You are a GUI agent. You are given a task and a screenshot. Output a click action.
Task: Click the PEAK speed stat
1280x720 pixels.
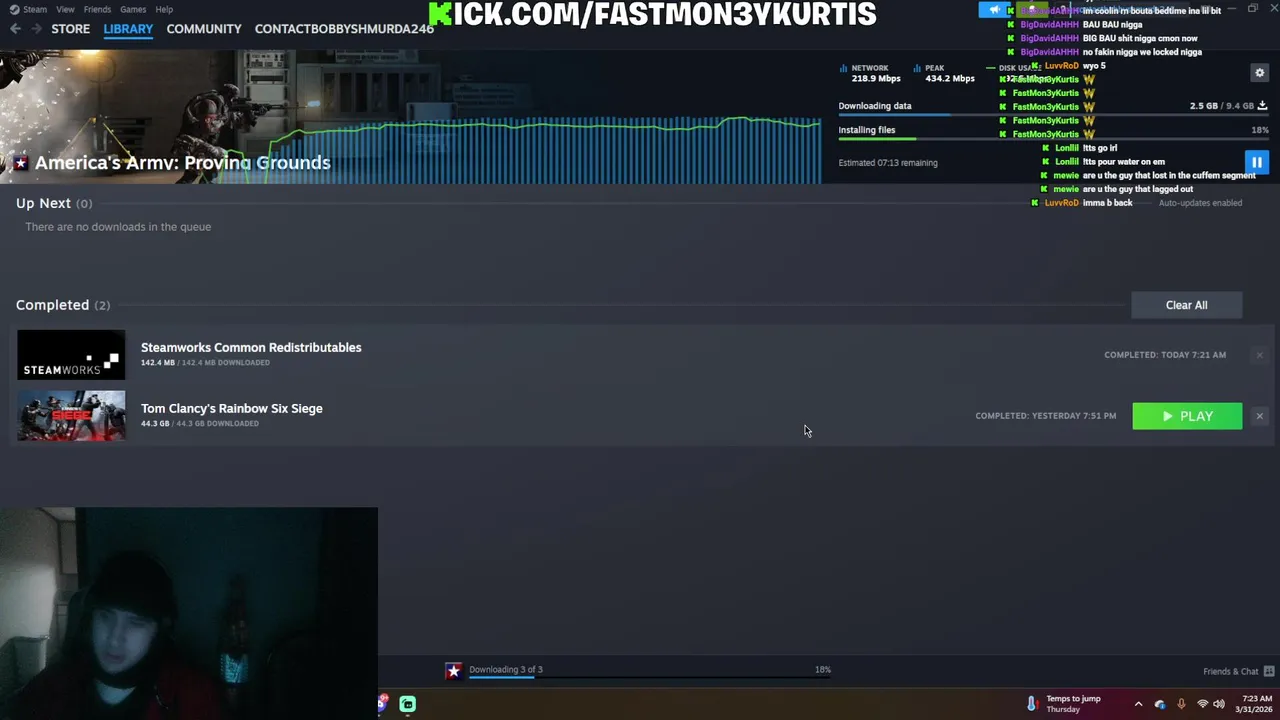943,73
